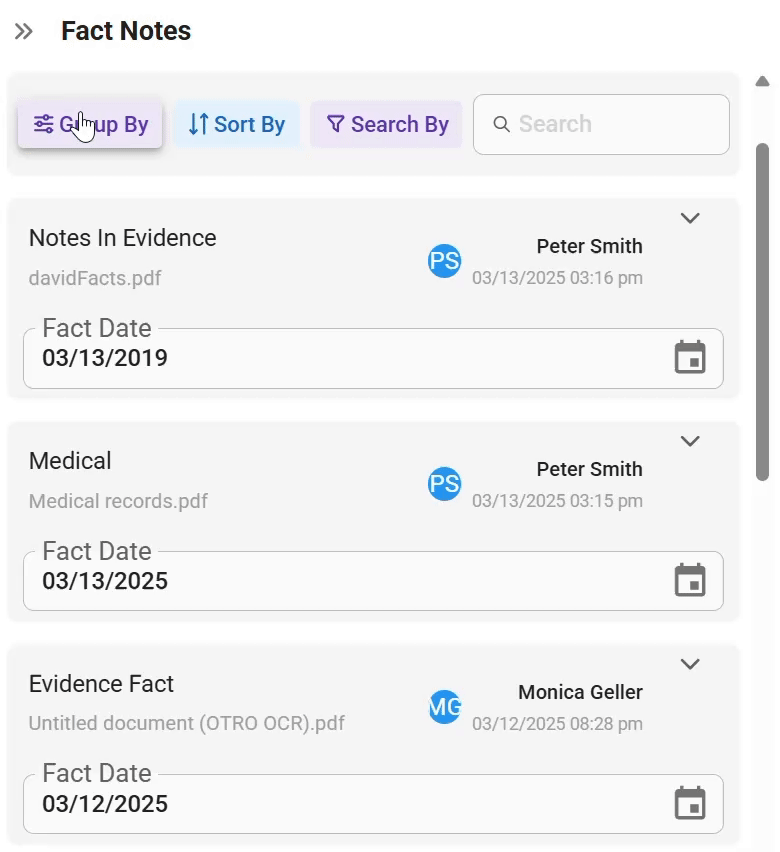Open calendar picker for 03/13/2019 fact date
Viewport: 780px width, 852px height.
690,358
